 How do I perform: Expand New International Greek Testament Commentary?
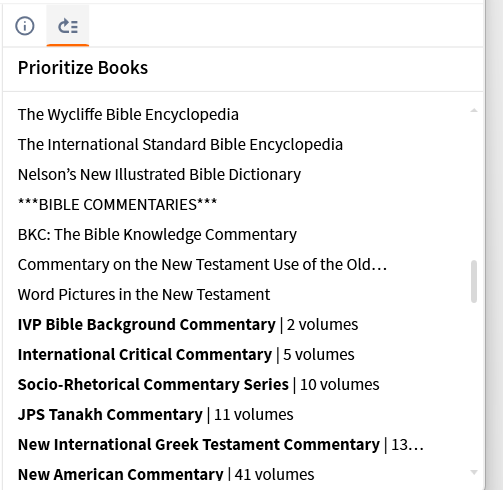coord(221,444)
